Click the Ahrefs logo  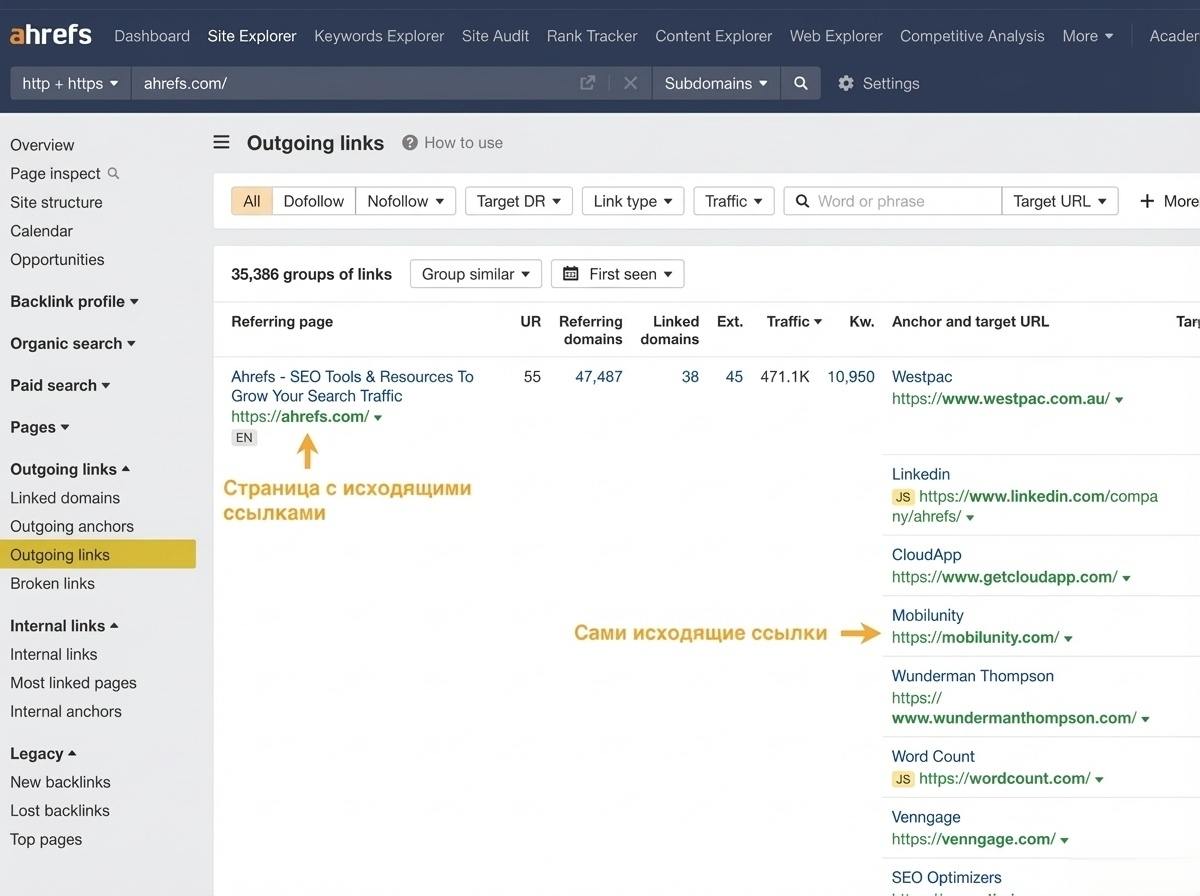[x=50, y=35]
